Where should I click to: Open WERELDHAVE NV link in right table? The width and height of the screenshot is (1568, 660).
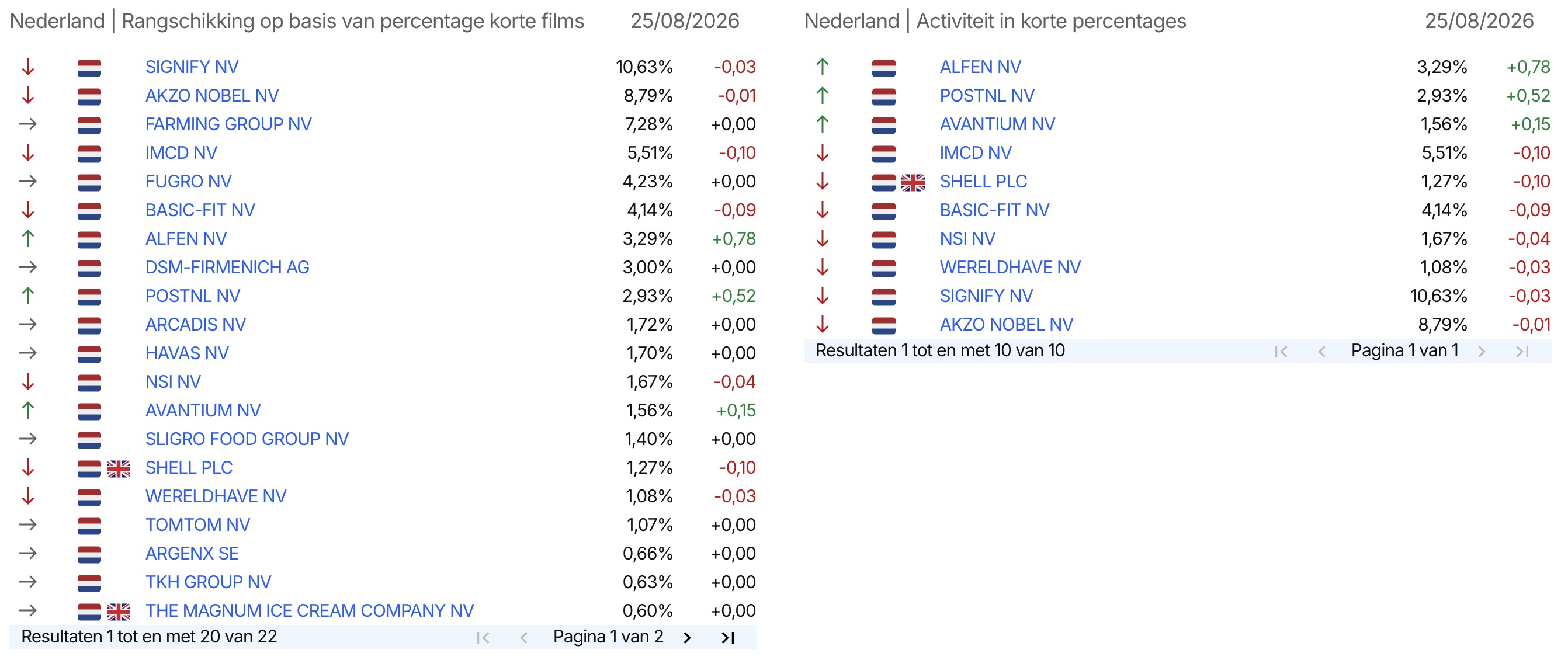tap(1010, 267)
